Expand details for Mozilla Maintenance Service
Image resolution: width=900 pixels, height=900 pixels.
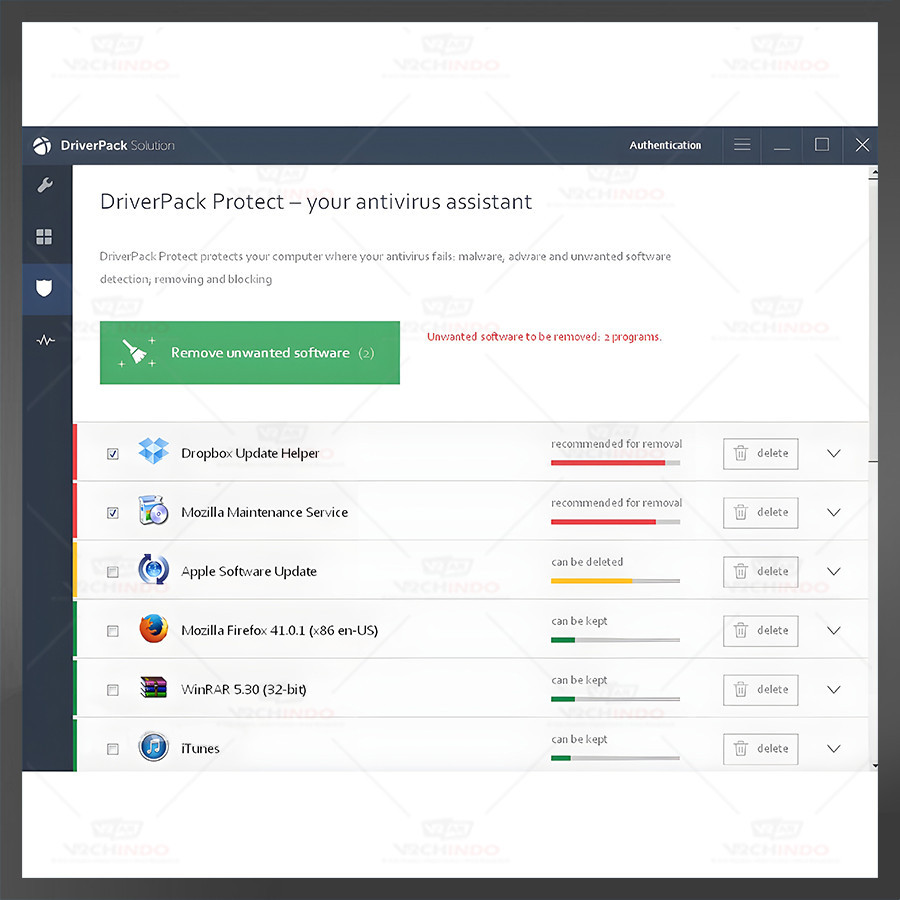coord(833,513)
